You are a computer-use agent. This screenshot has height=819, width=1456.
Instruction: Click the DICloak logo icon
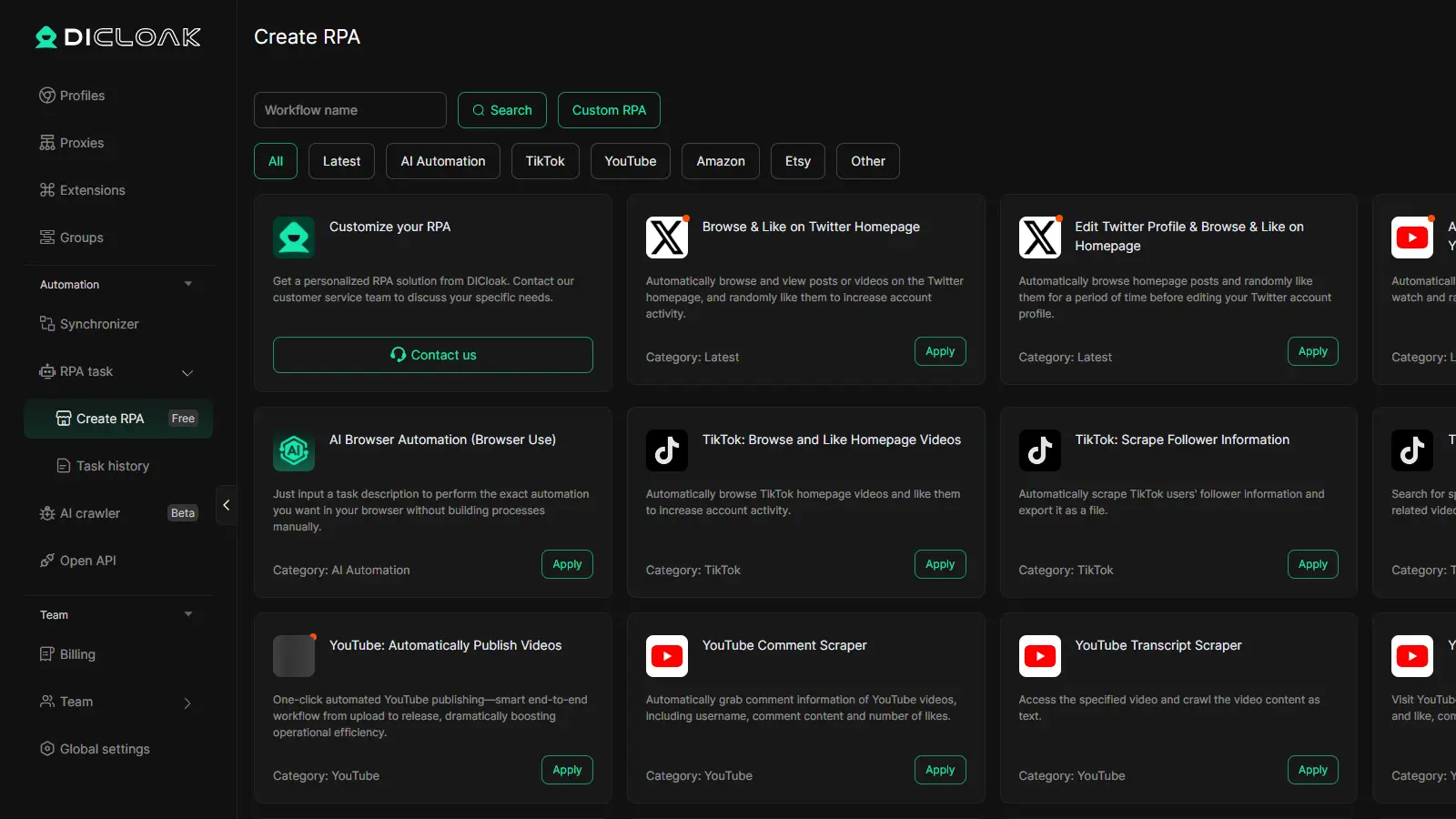pos(46,37)
